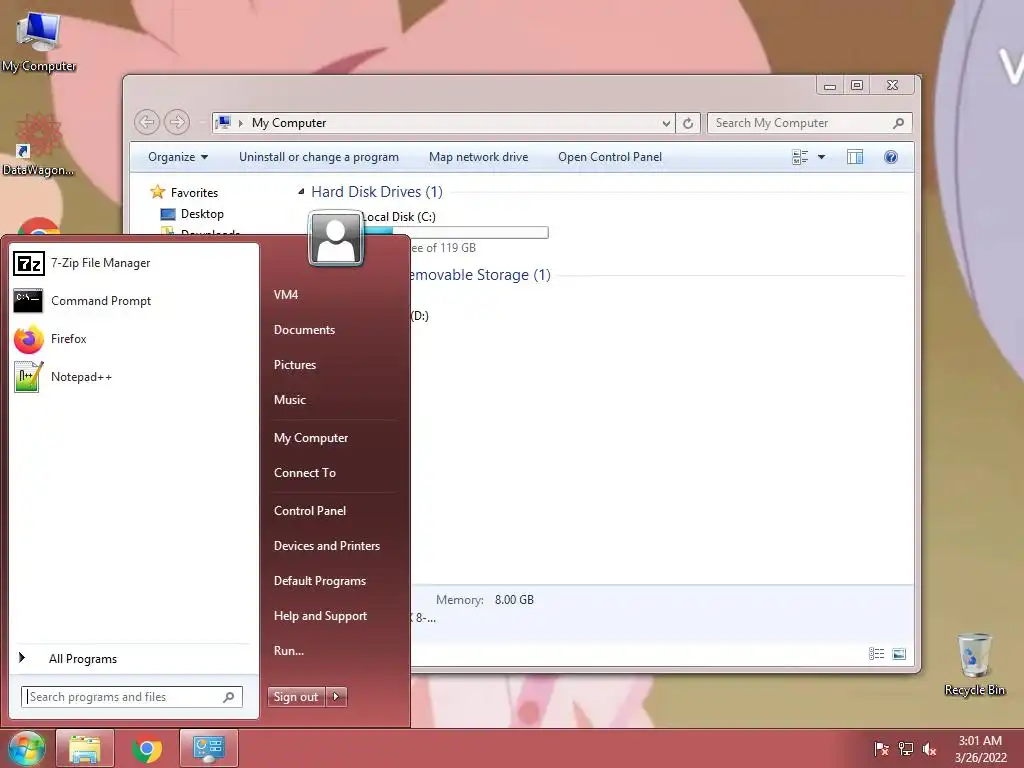The width and height of the screenshot is (1024, 768).
Task: Click Map network drive
Action: tap(479, 157)
